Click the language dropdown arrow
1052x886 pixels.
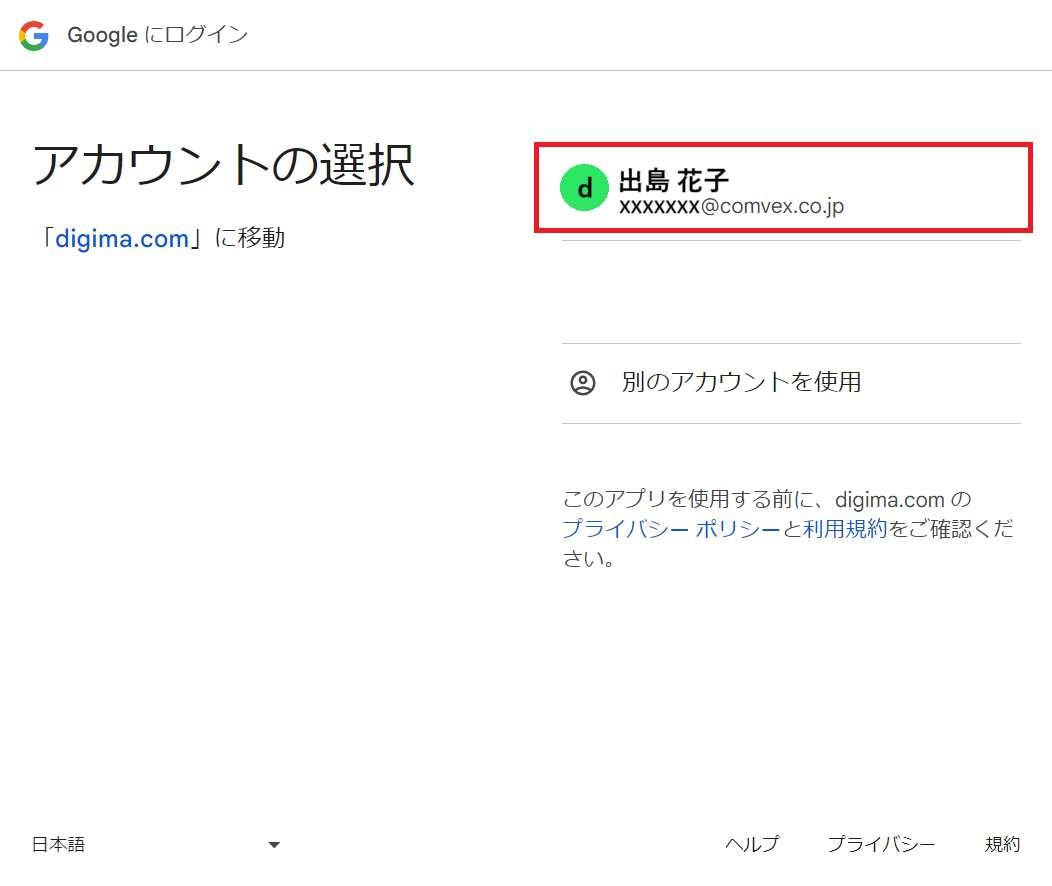click(x=274, y=845)
